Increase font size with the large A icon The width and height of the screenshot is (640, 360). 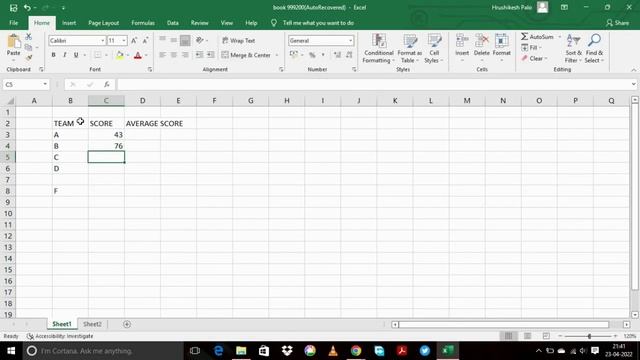pyautogui.click(x=134, y=40)
